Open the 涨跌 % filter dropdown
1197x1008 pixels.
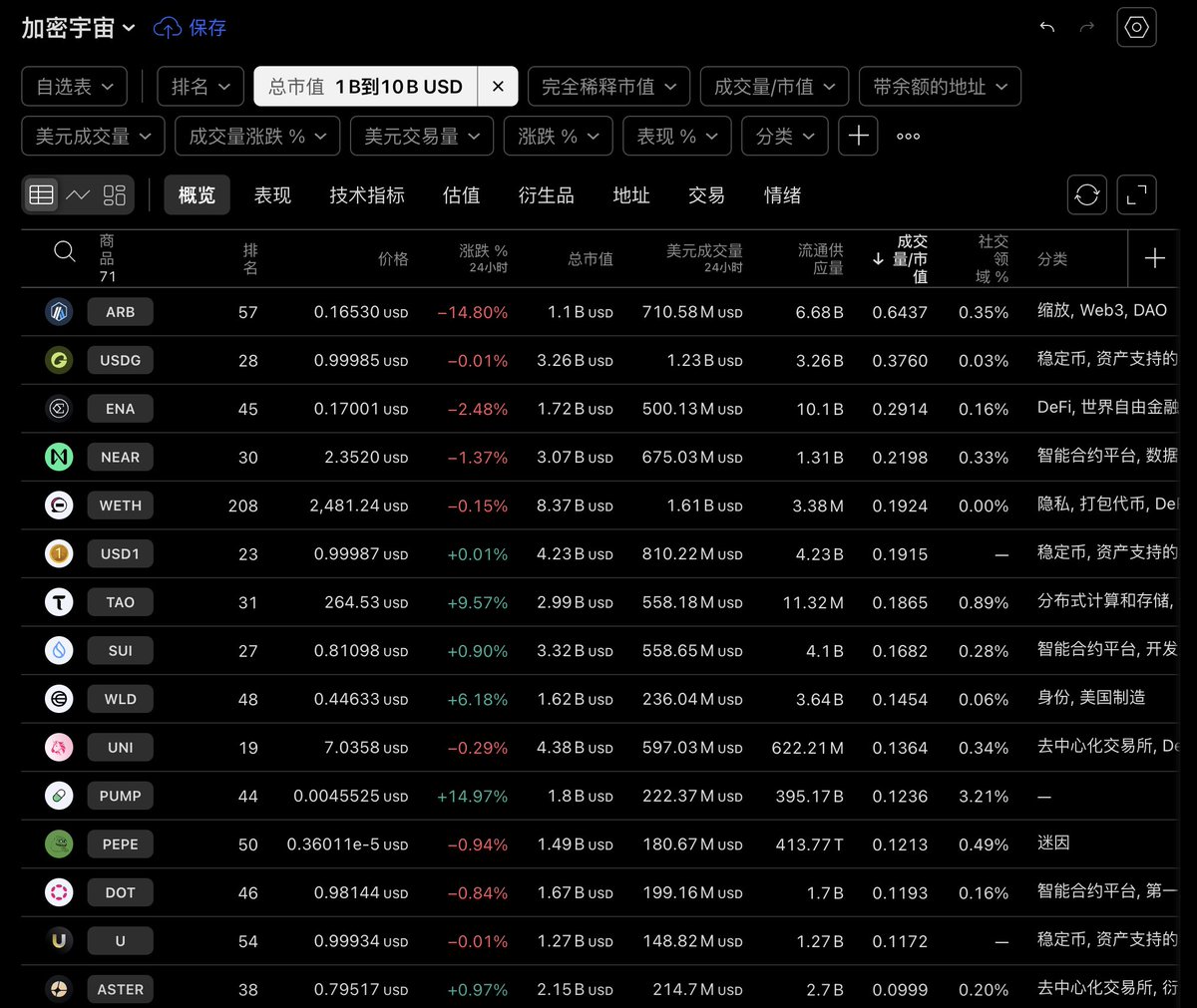(x=559, y=136)
